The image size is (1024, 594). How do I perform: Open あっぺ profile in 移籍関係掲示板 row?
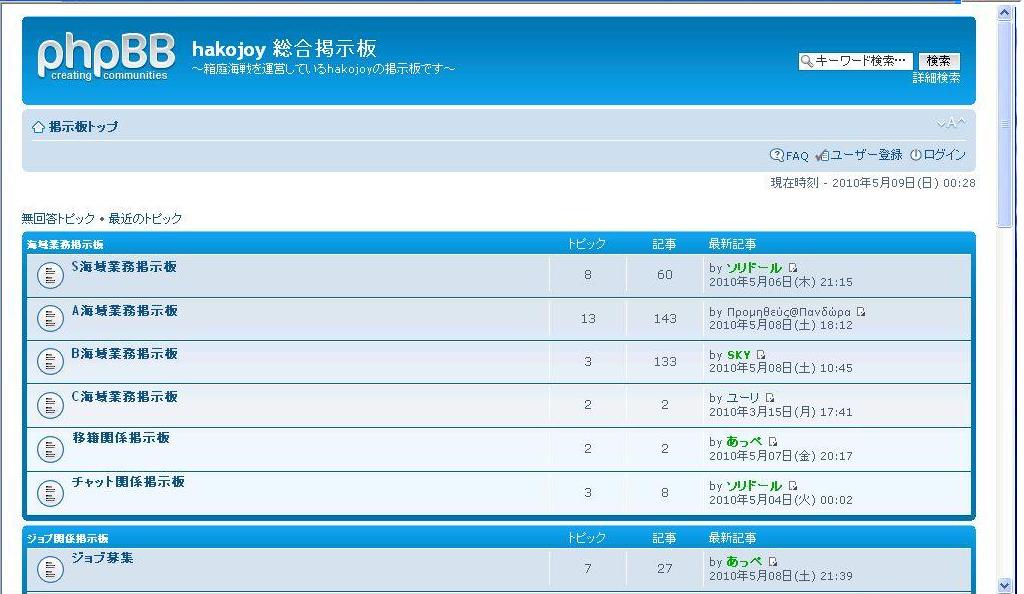744,442
